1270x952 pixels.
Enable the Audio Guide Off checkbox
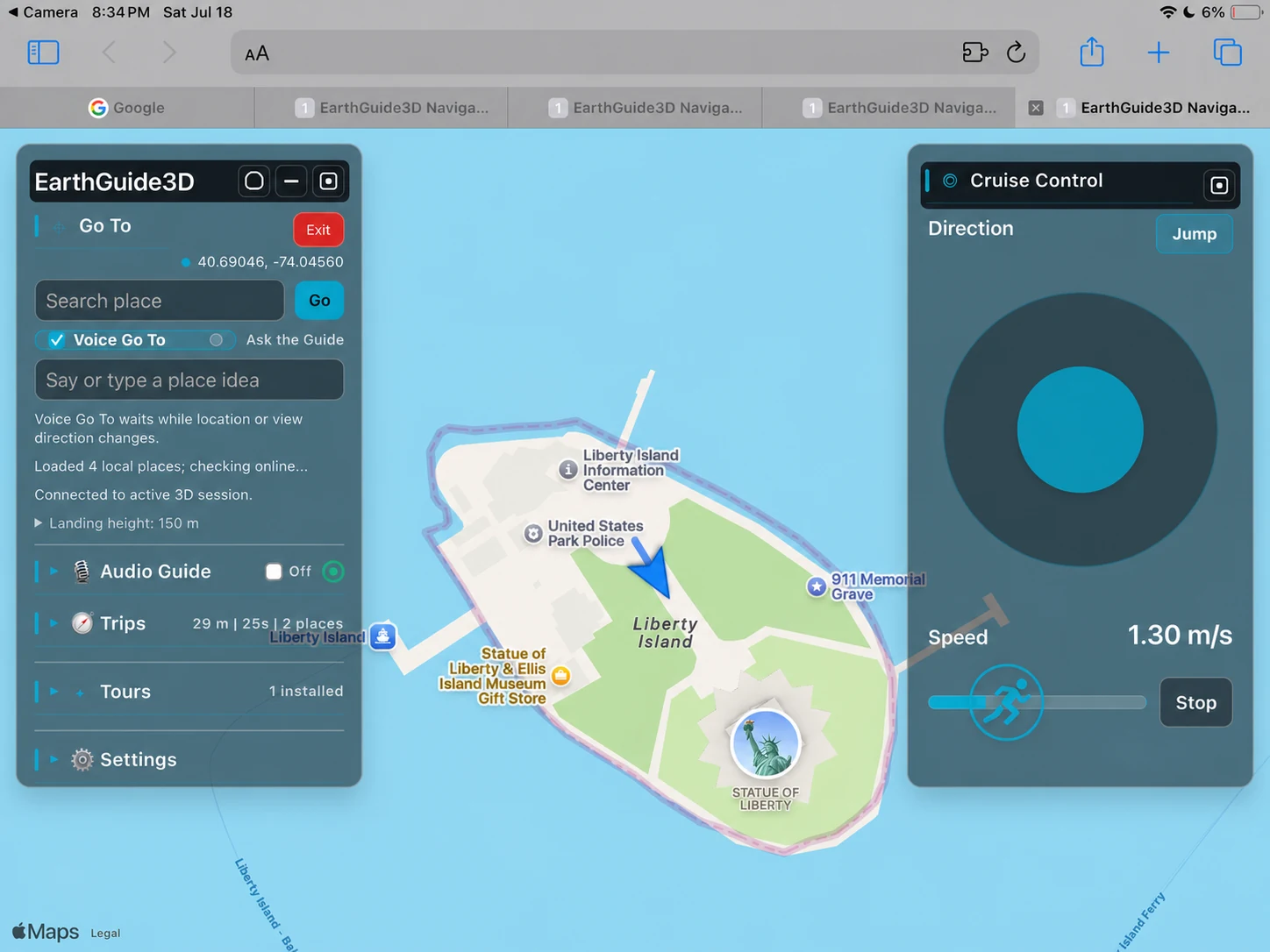274,572
